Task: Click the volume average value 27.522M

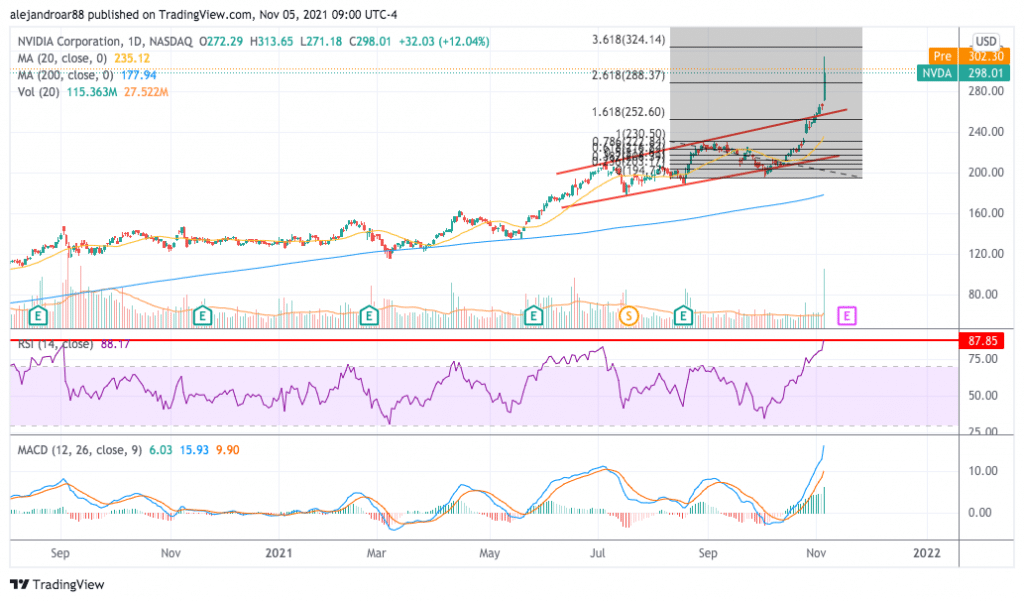Action: point(146,92)
